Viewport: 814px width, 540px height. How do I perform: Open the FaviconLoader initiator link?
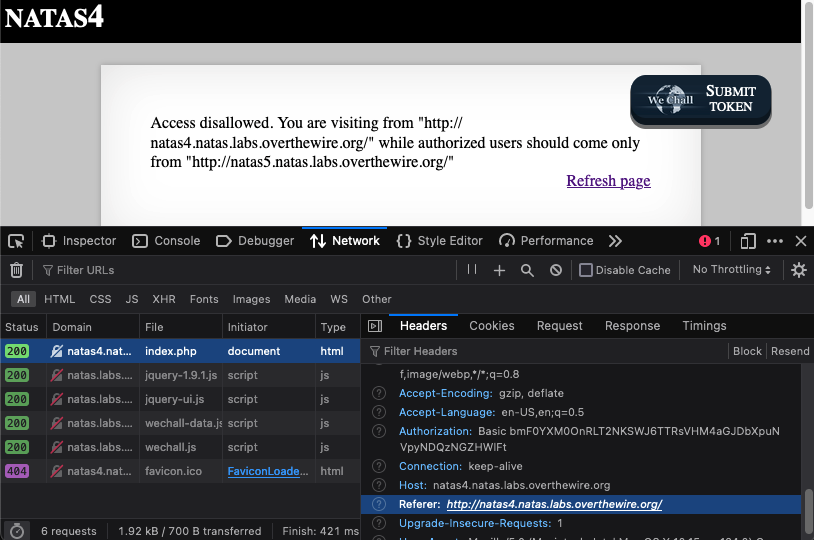[268, 471]
